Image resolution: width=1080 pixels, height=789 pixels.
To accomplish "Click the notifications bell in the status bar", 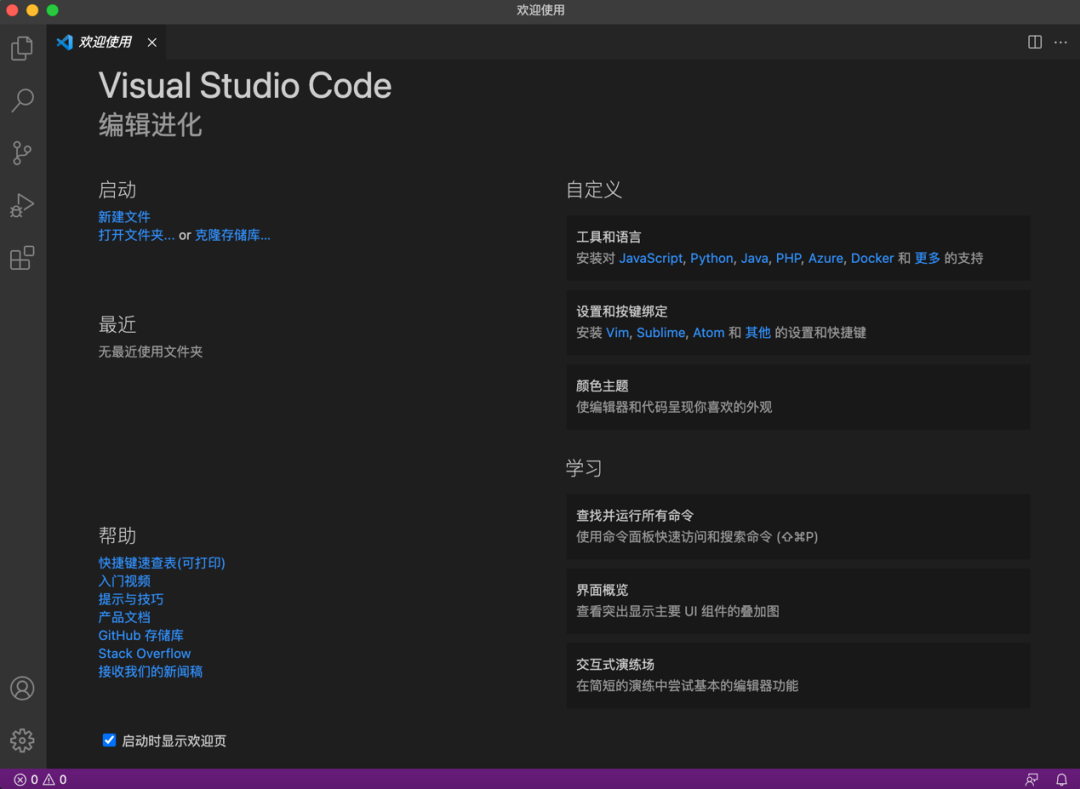I will pyautogui.click(x=1061, y=778).
